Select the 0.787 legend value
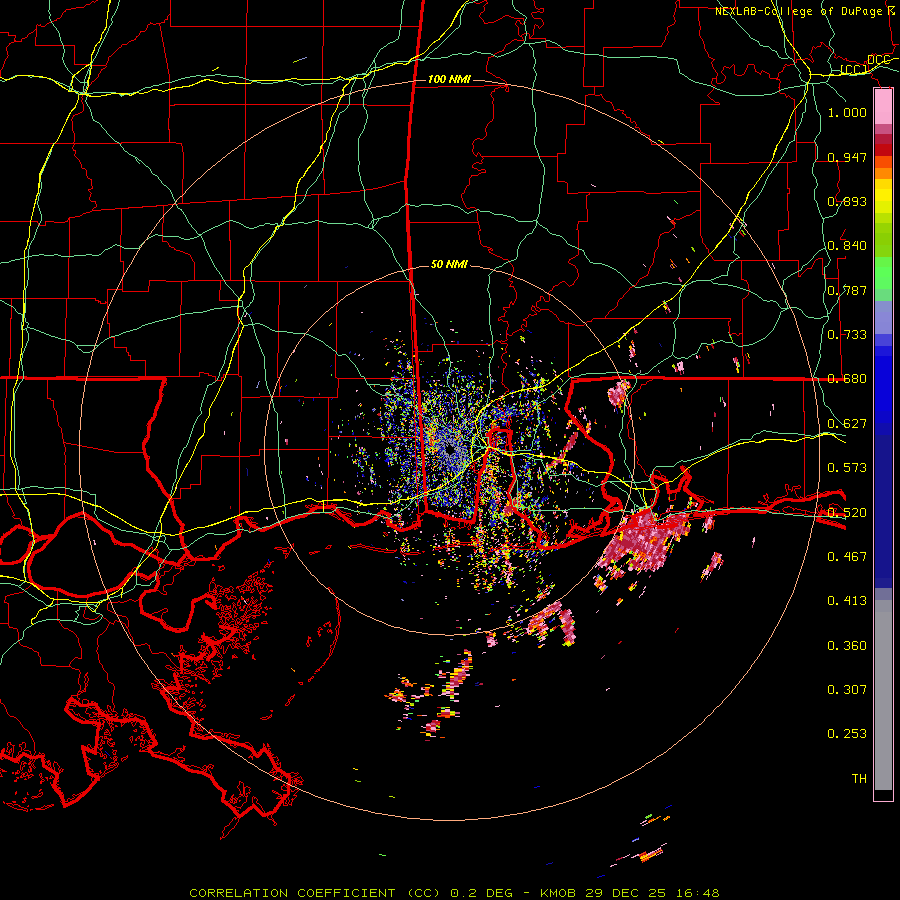The width and height of the screenshot is (900, 900). [x=847, y=290]
